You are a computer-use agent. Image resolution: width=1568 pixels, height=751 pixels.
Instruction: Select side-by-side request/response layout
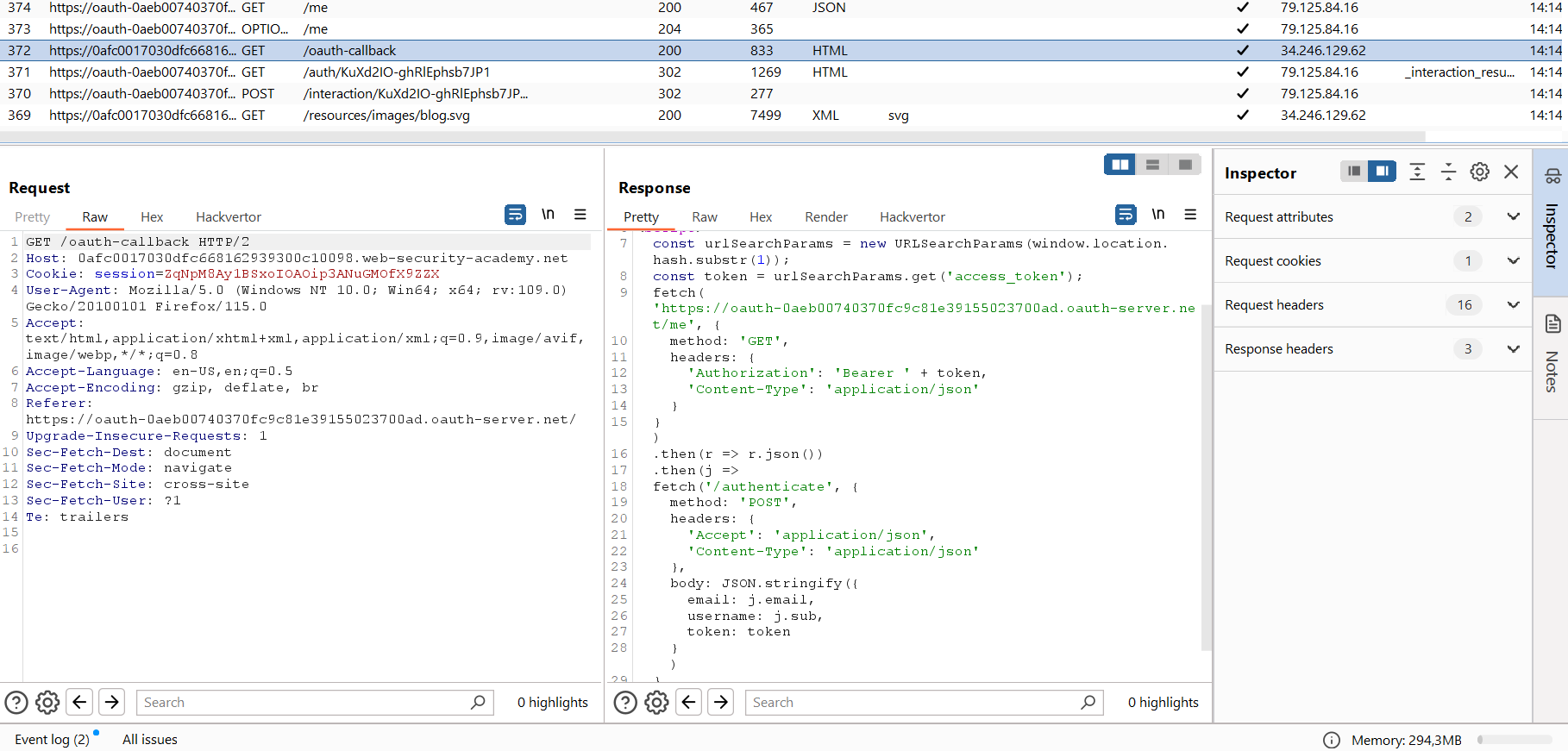tap(1120, 165)
